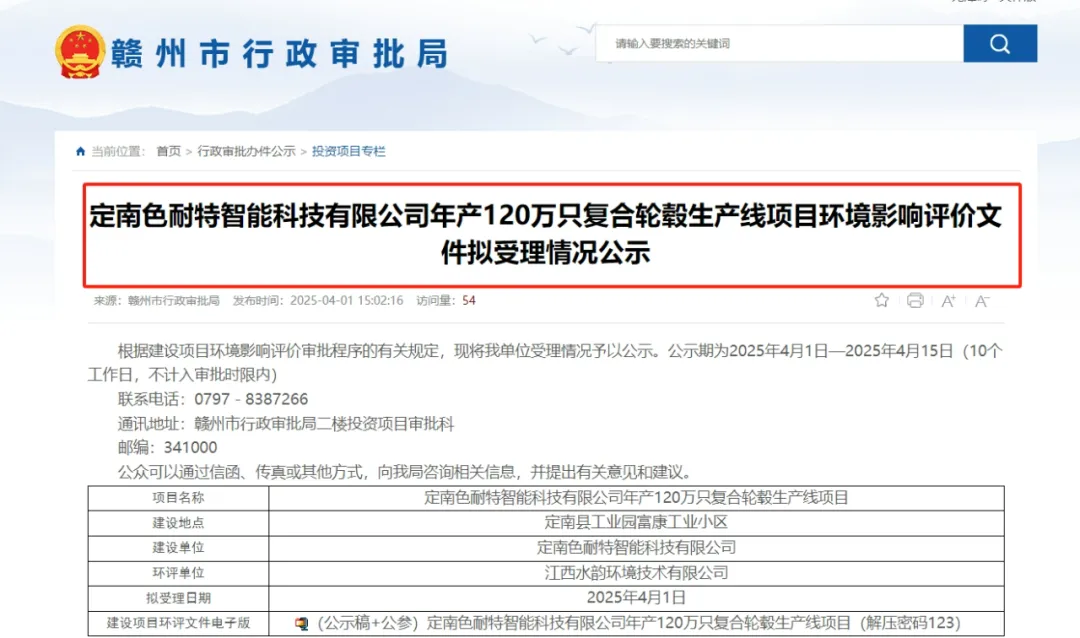The width and height of the screenshot is (1080, 638).
Task: Click the 当前位置 breadcrumb label
Action: coord(118,151)
